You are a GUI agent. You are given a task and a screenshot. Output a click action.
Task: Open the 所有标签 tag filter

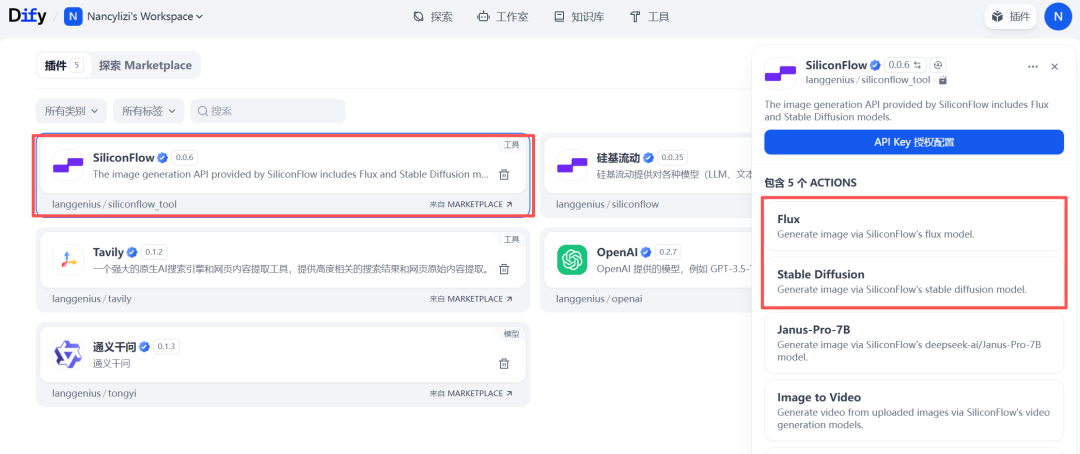point(149,110)
